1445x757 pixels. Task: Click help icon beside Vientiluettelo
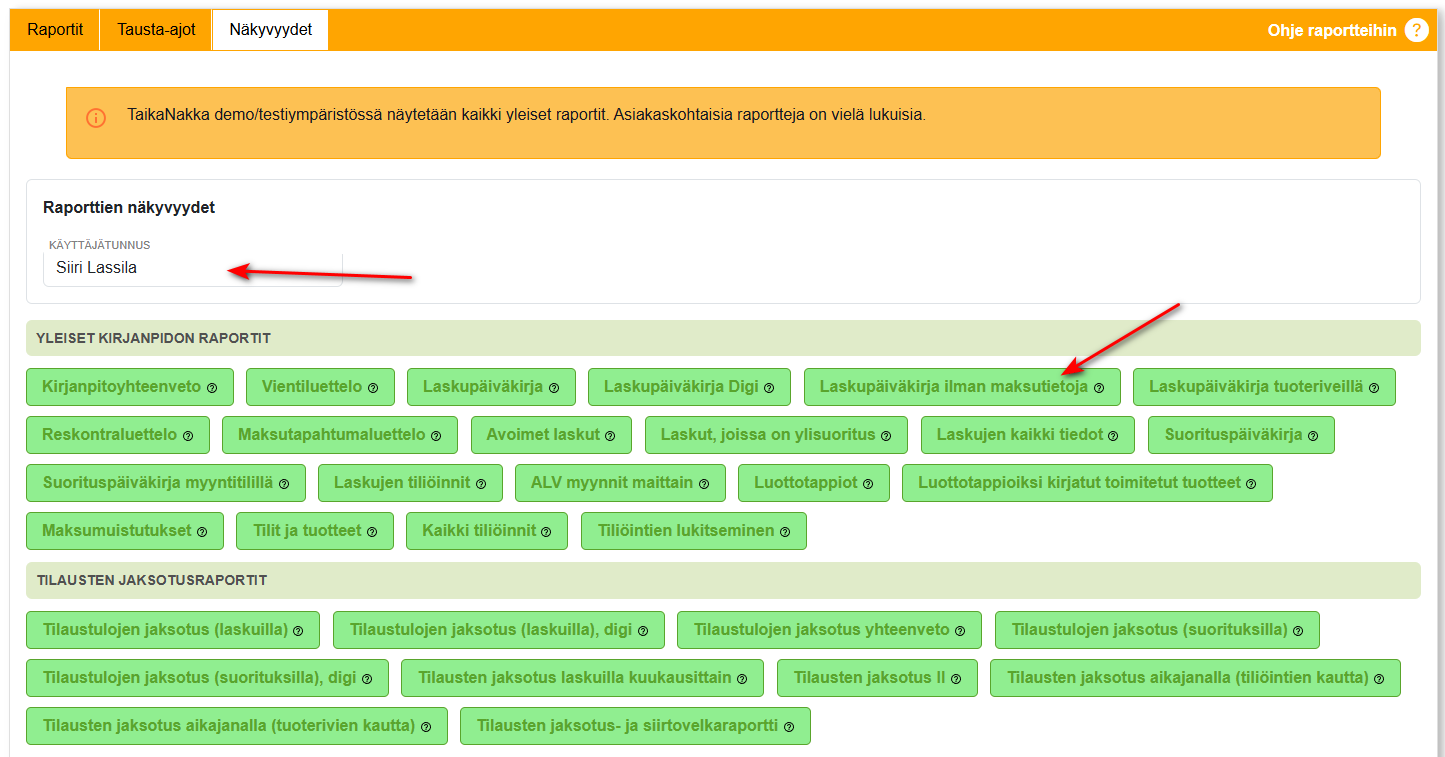(373, 388)
